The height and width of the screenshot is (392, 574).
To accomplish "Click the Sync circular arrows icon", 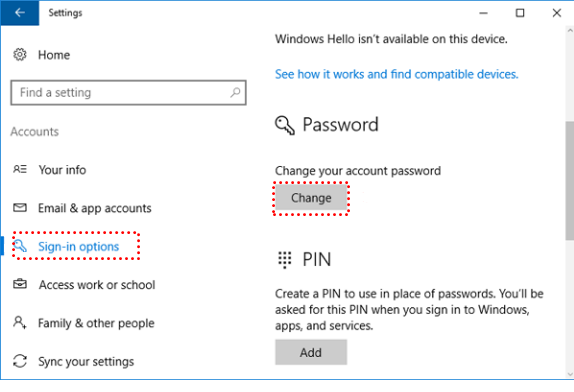I will [x=20, y=361].
